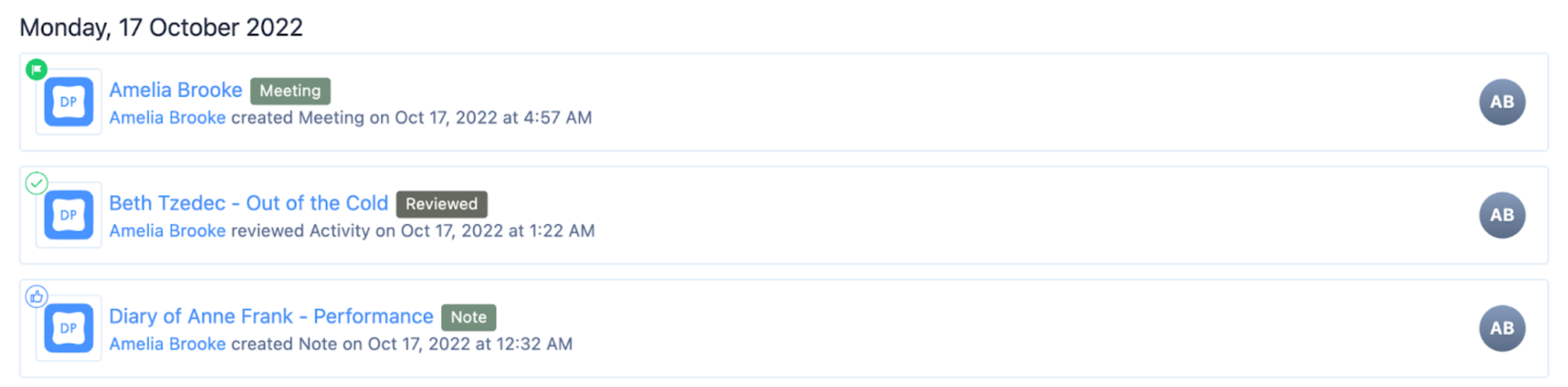Click the green flag icon on Meeting entry
The image size is (1568, 387).
coord(36,69)
